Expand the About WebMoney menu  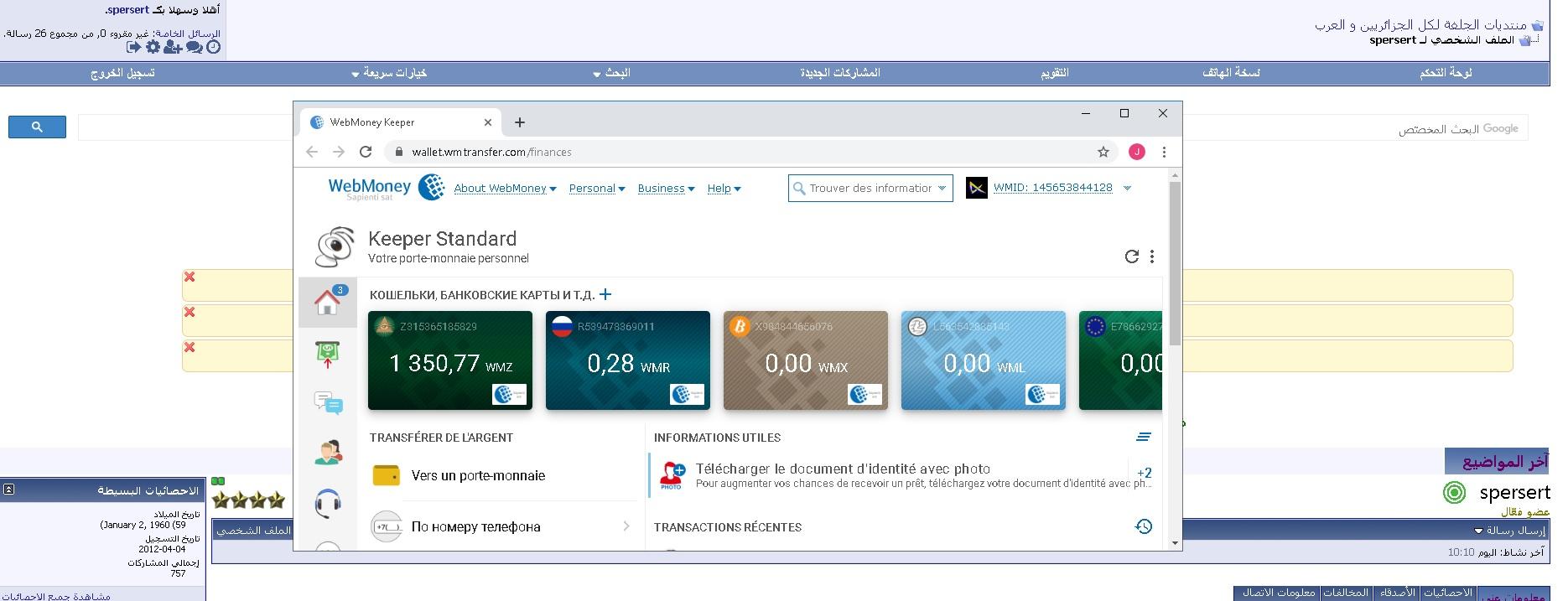[505, 189]
